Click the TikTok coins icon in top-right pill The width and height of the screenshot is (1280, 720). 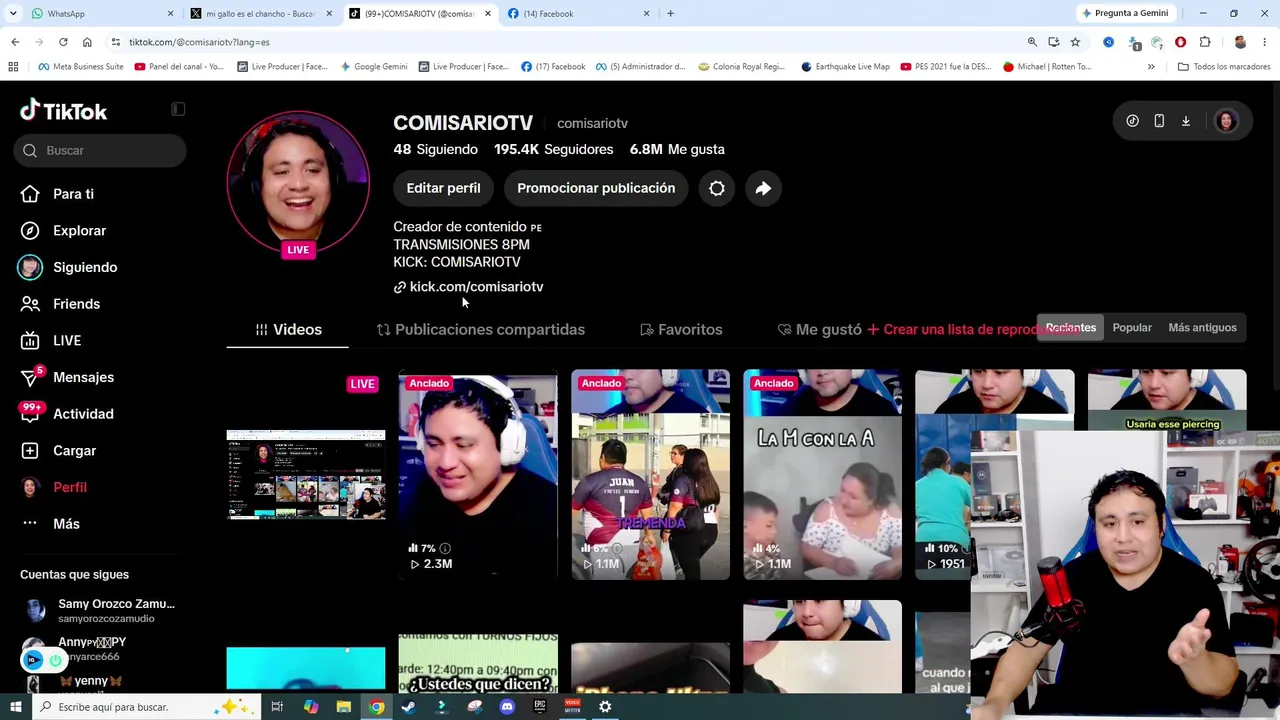[1132, 121]
